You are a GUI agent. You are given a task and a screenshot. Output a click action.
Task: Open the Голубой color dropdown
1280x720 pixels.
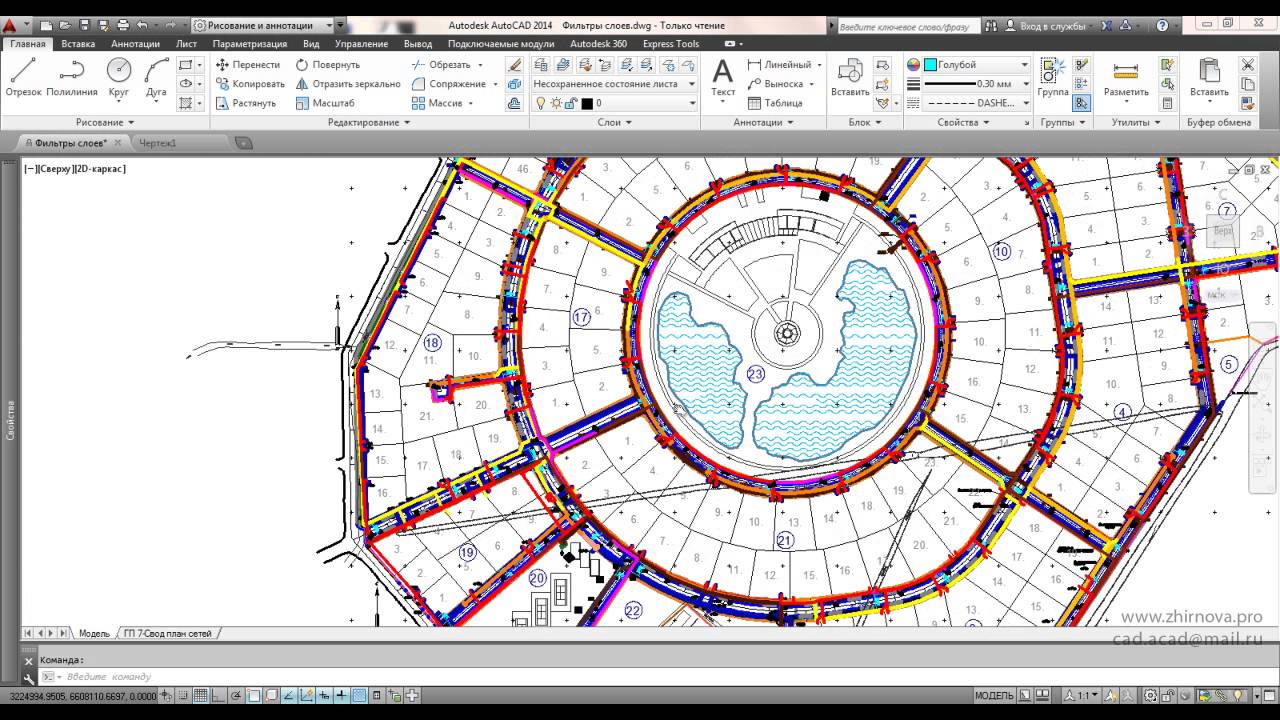click(977, 64)
